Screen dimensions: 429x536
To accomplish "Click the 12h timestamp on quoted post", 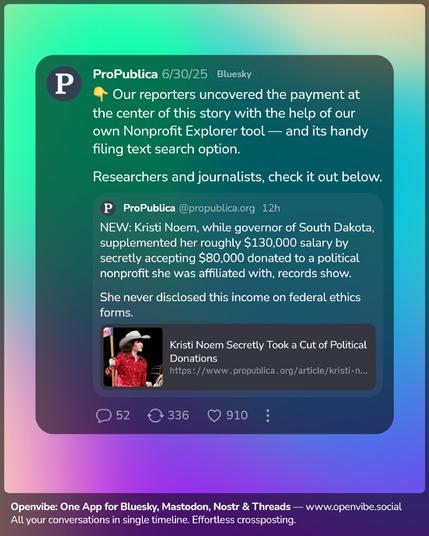I will point(271,208).
